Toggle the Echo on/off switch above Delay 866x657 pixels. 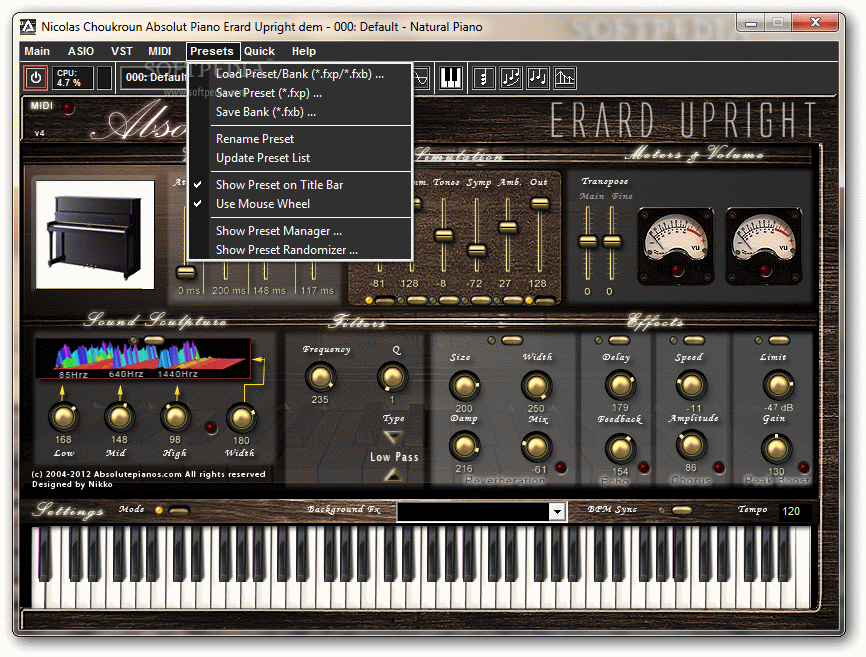[619, 341]
